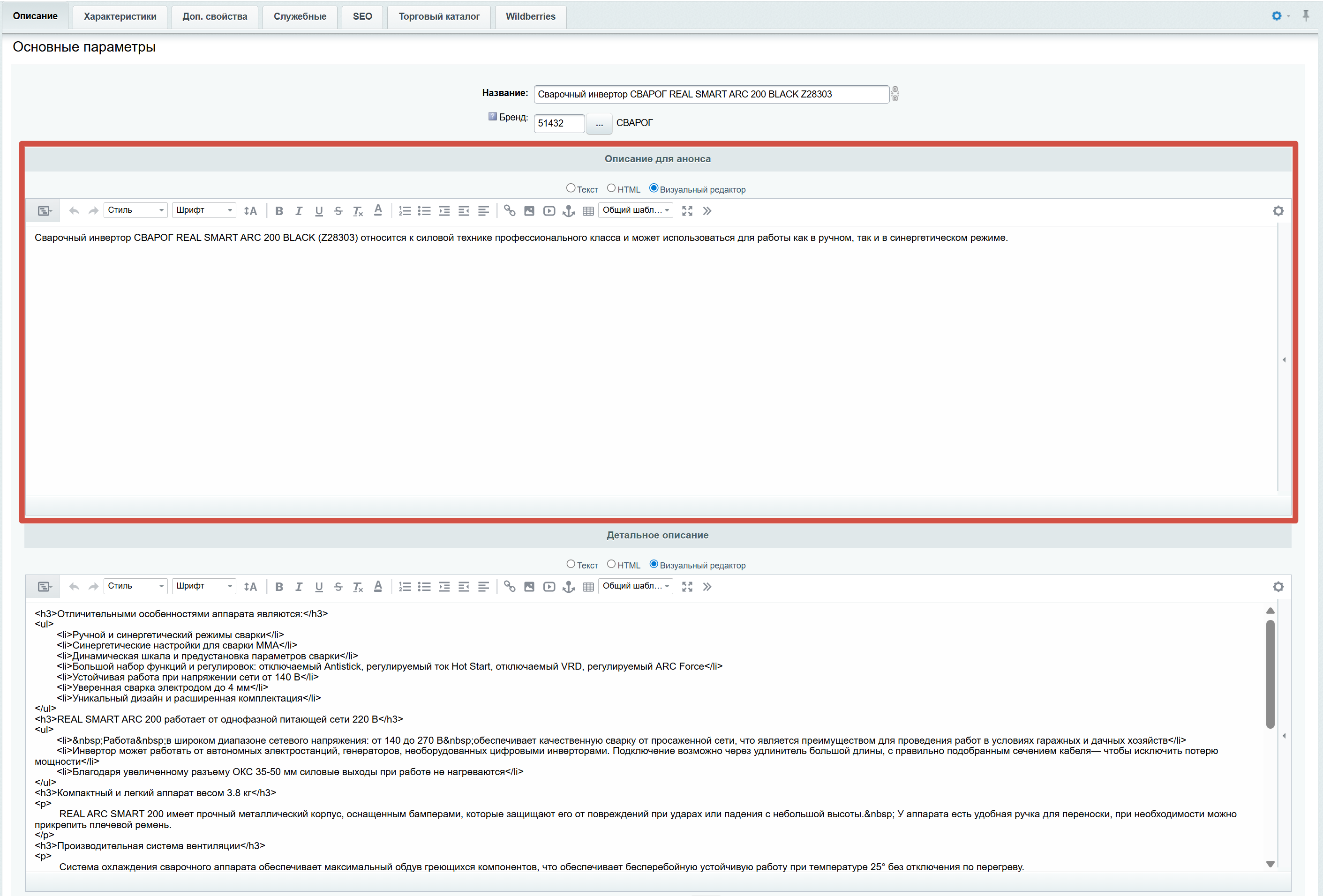This screenshot has height=896, width=1323.
Task: Pick text color in announcement editor toolbar
Action: coord(377,211)
